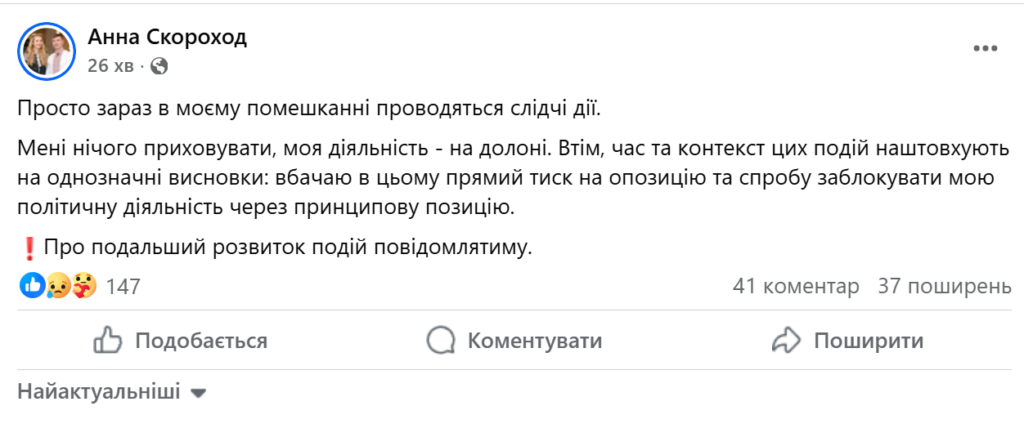
Task: Show who reacted via the 147 count
Action: [x=123, y=287]
